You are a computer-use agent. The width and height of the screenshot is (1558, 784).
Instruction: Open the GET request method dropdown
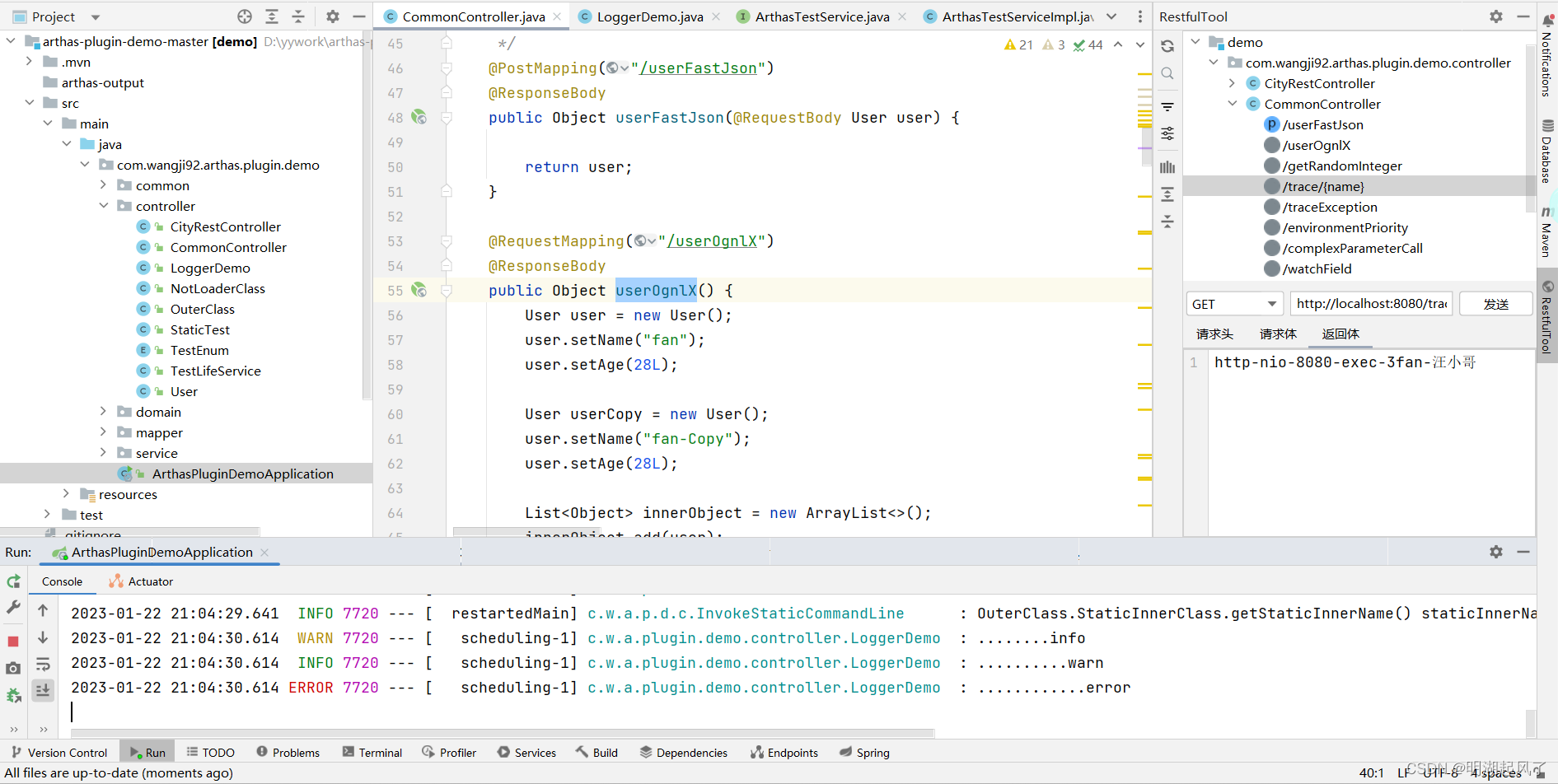click(1233, 303)
